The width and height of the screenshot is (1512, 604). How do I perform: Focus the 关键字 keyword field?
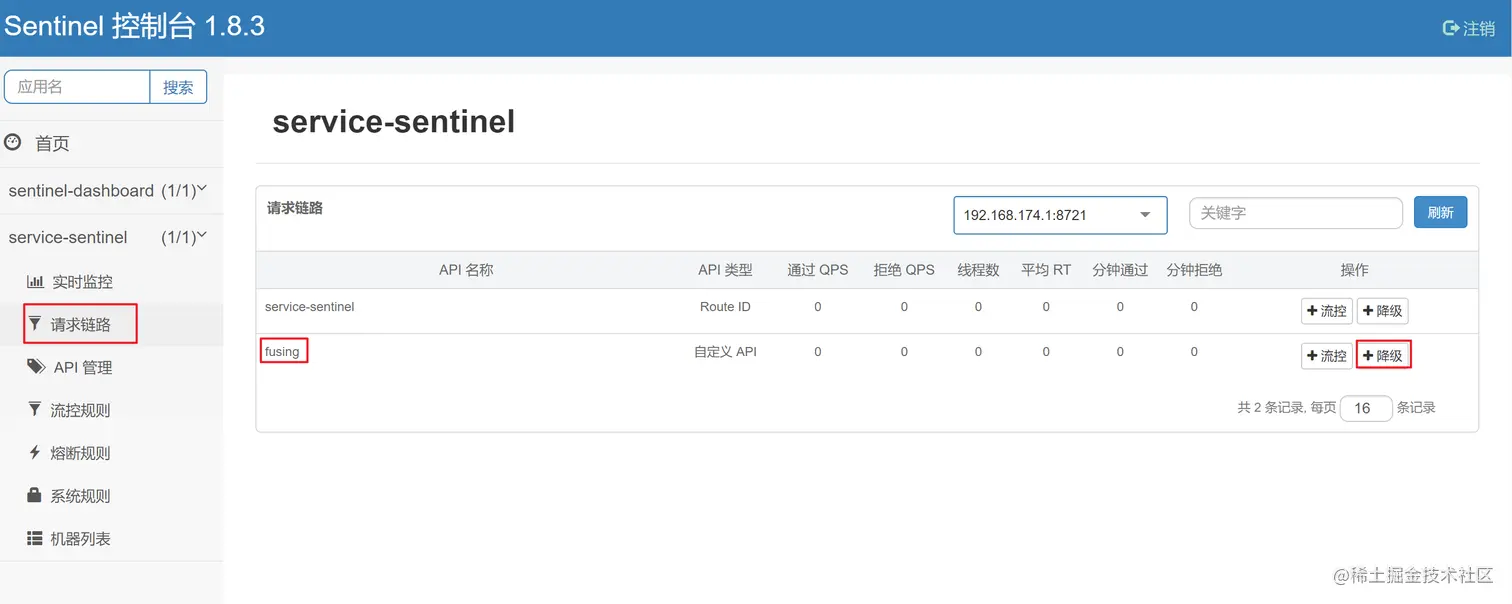(1296, 213)
